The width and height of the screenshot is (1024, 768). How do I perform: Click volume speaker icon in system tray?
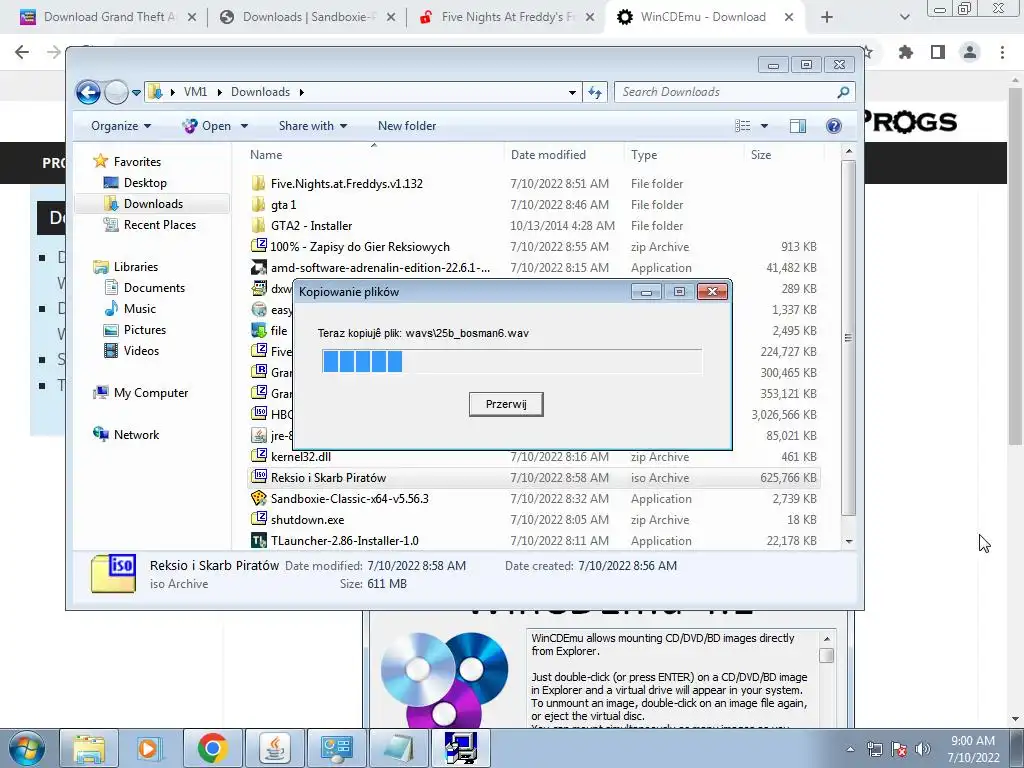click(923, 749)
